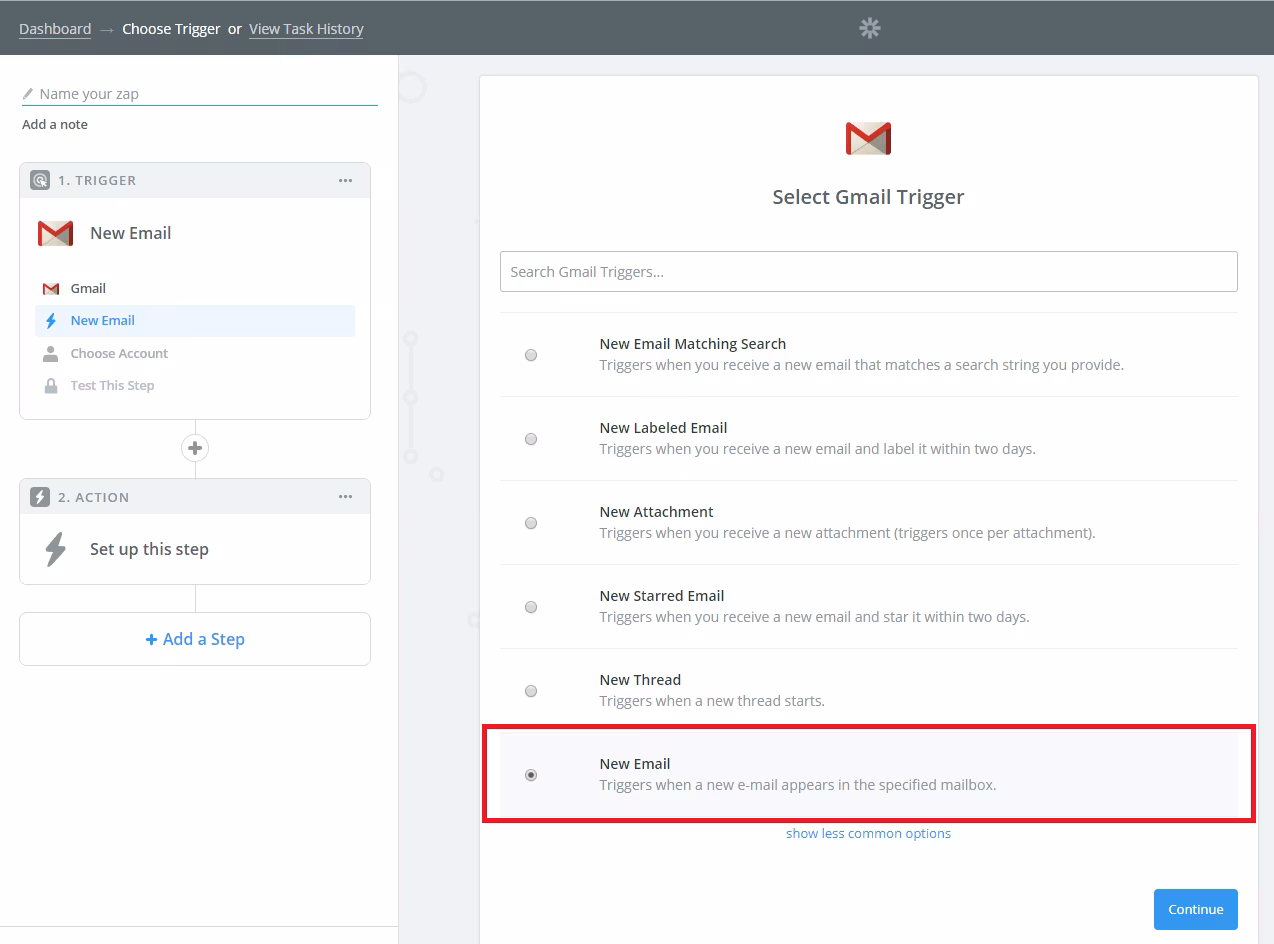Select the New Email radio button
1274x944 pixels.
531,775
